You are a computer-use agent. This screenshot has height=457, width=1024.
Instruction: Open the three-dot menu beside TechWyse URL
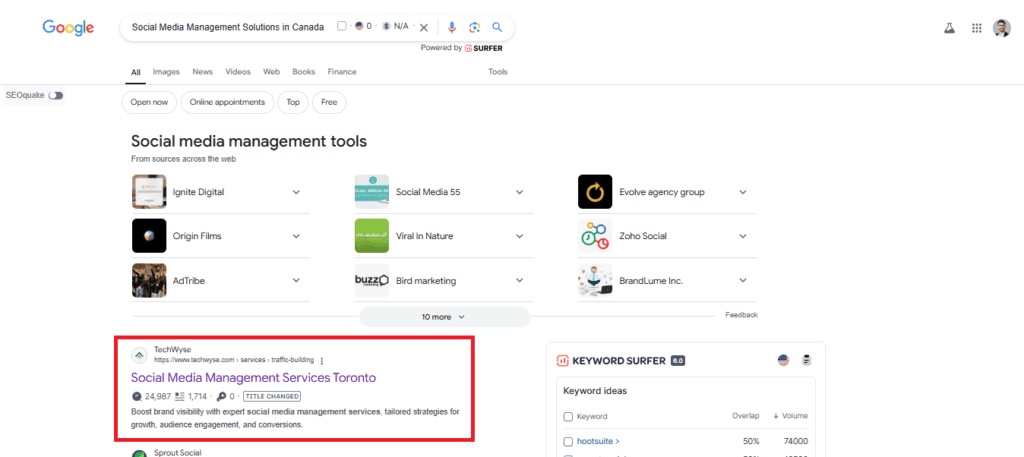322,360
